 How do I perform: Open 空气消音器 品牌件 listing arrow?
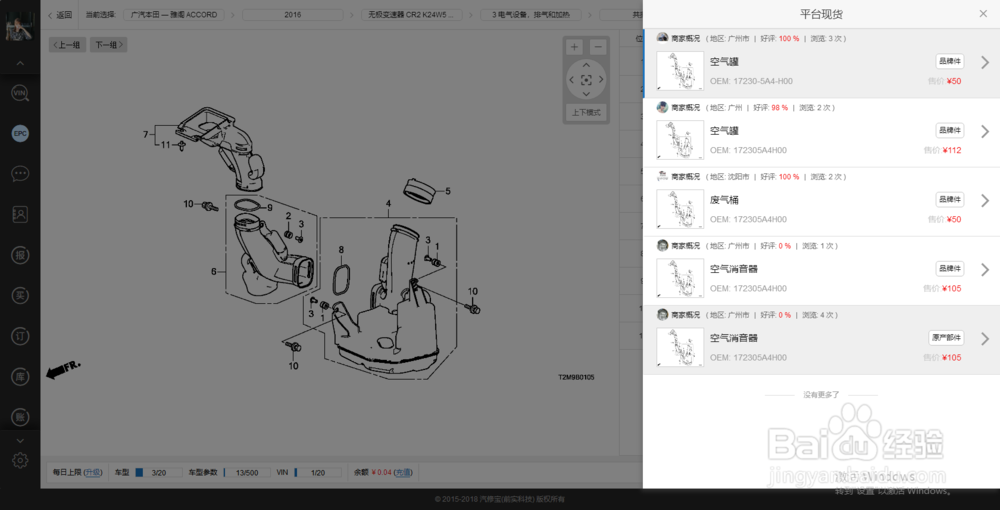[985, 269]
